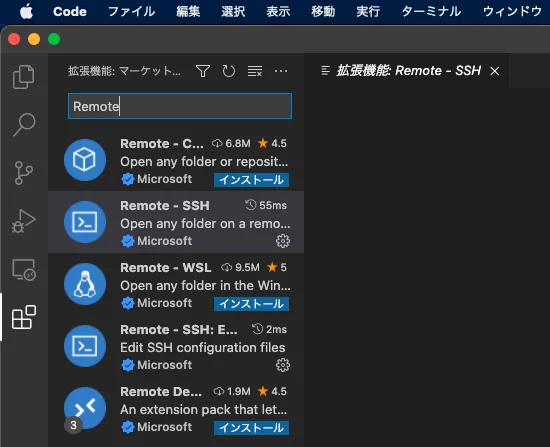
Task: Click the Remote search input field
Action: pos(180,106)
